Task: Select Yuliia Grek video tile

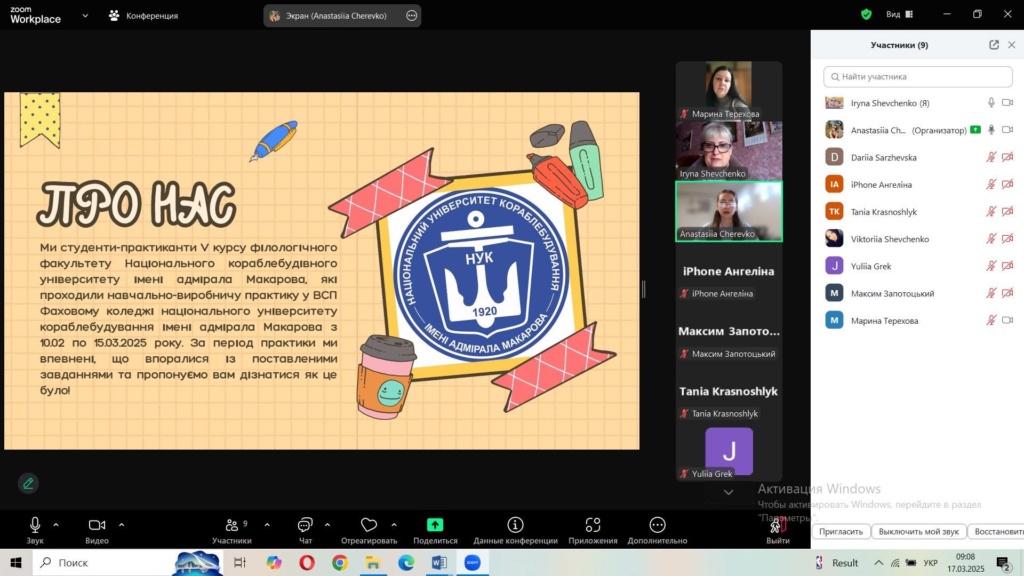Action: pyautogui.click(x=728, y=451)
